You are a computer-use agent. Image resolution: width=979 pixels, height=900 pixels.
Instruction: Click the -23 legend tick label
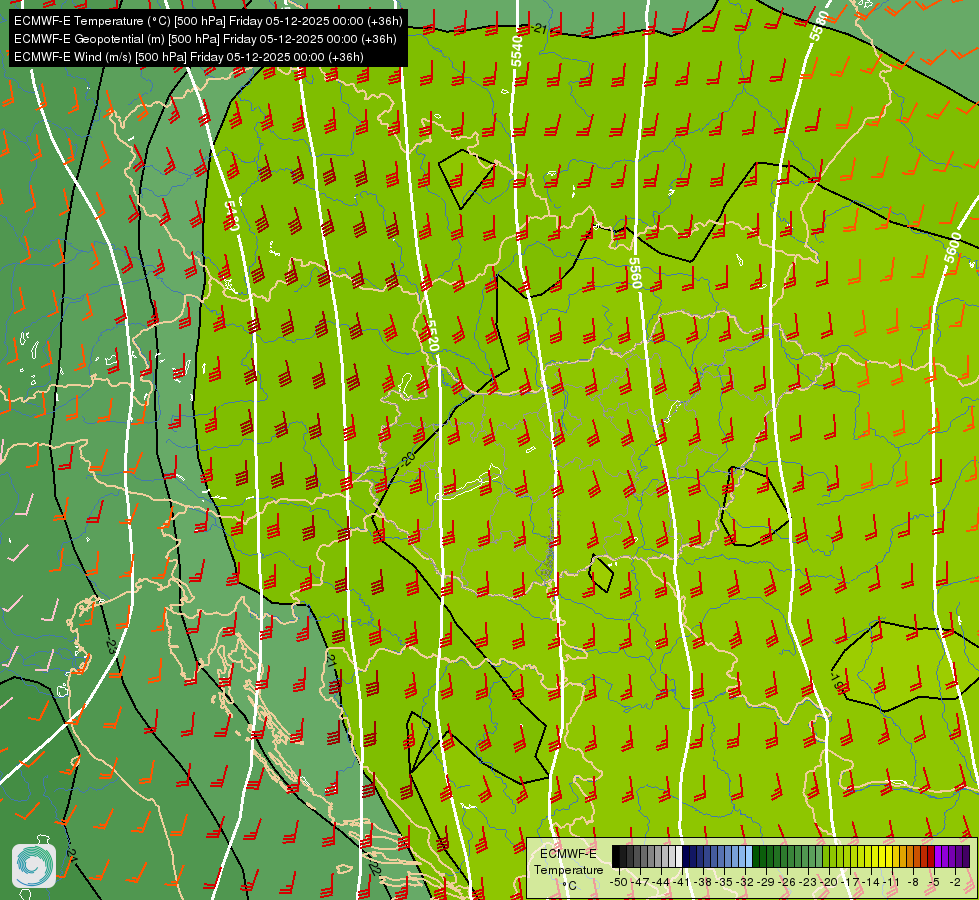(809, 882)
